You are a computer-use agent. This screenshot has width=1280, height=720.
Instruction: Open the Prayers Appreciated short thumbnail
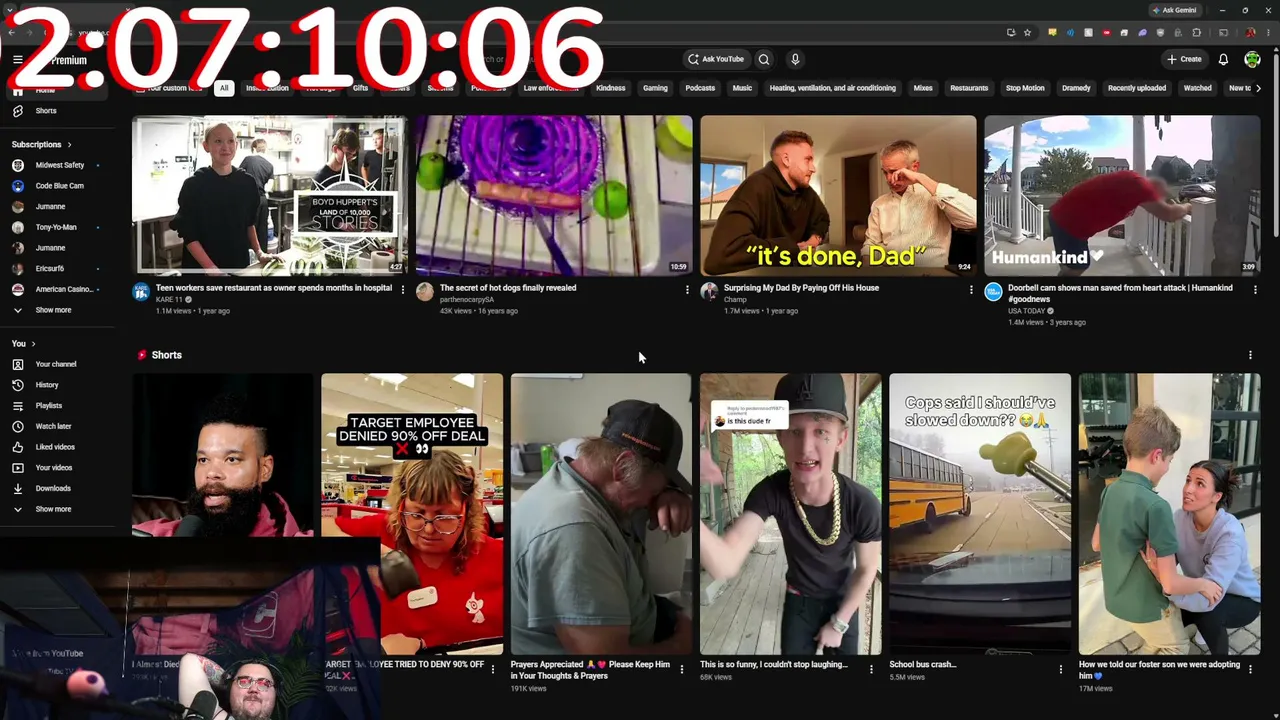(601, 514)
